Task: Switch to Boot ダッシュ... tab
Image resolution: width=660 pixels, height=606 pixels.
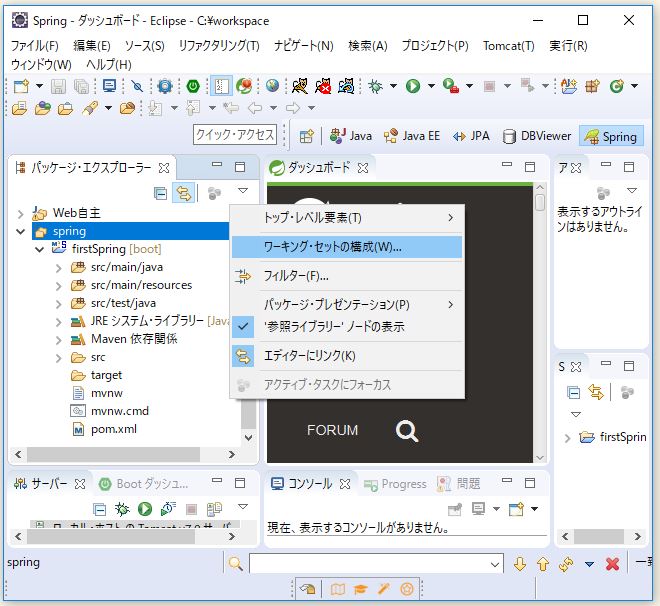Action: coord(143,484)
